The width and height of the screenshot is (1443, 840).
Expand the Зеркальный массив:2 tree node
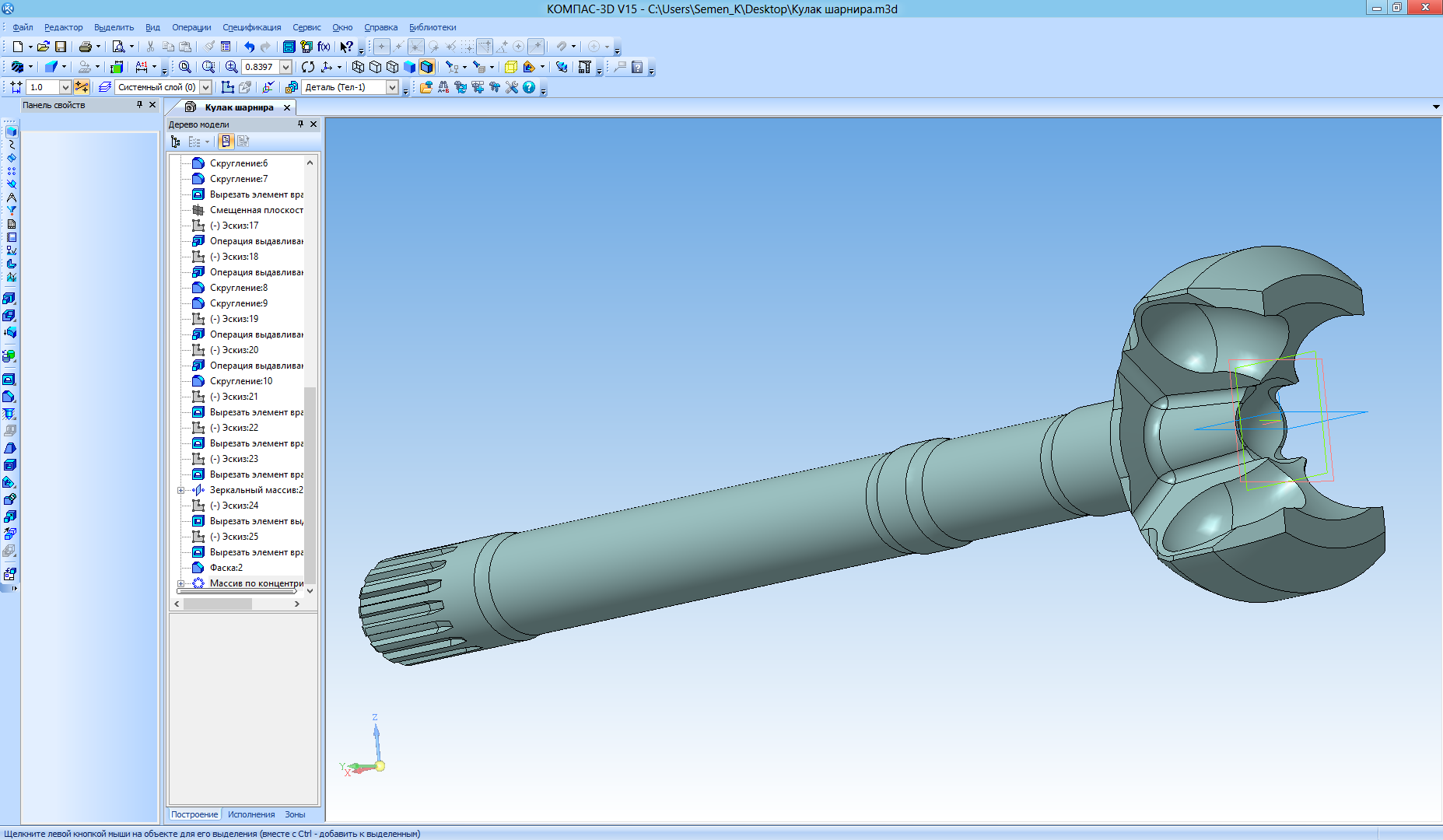(x=181, y=490)
